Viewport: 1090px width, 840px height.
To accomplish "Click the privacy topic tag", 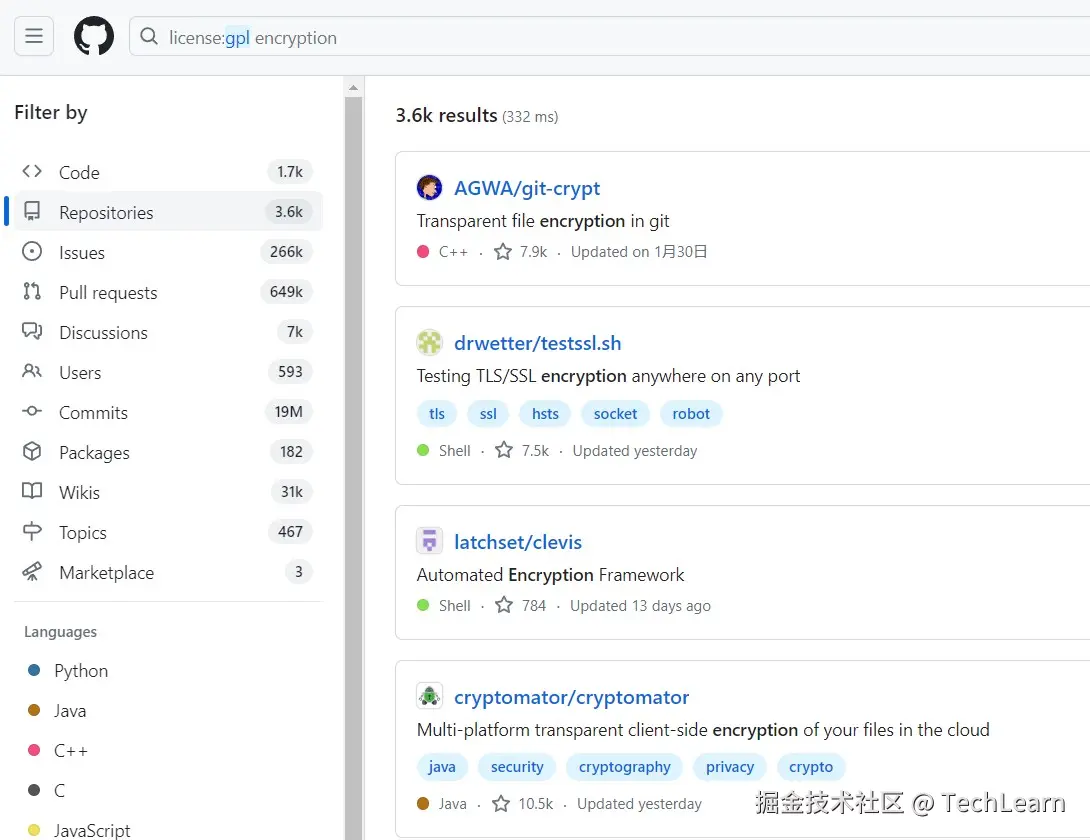I will (x=730, y=767).
